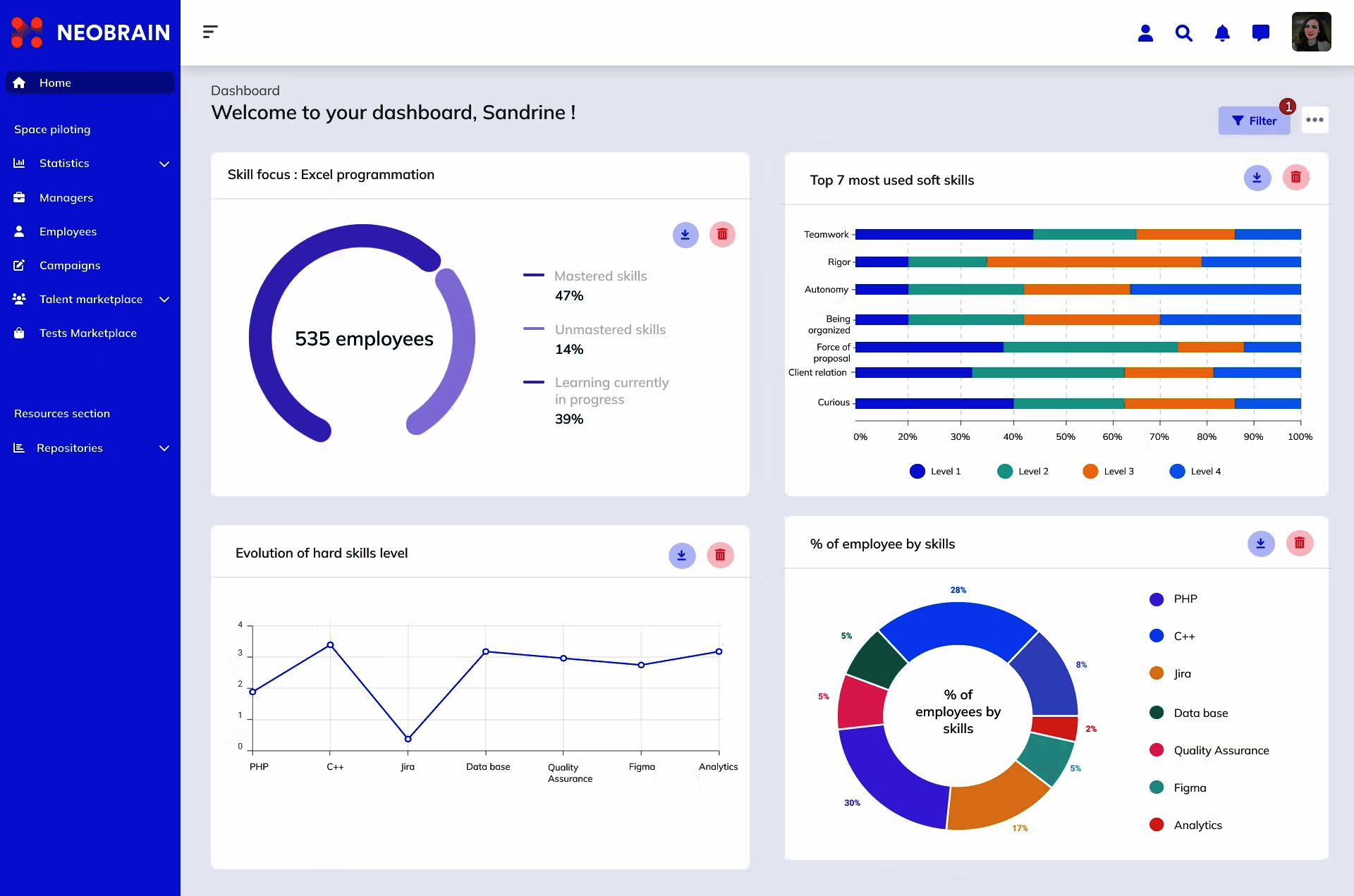Screen dimensions: 1354x896
Task: Open notifications bell icon
Action: [x=1223, y=32]
